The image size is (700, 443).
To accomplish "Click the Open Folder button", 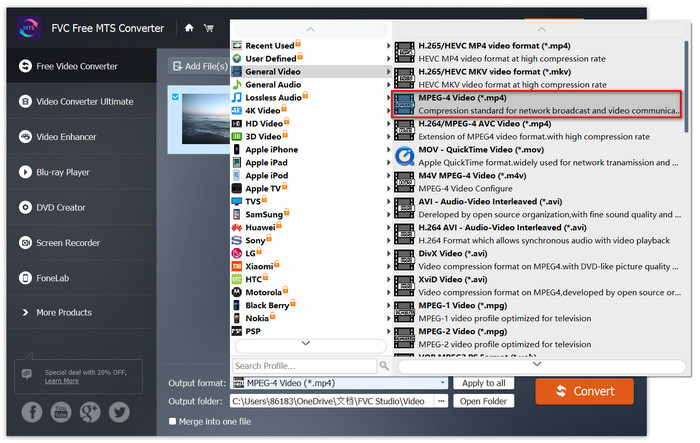I will click(483, 401).
